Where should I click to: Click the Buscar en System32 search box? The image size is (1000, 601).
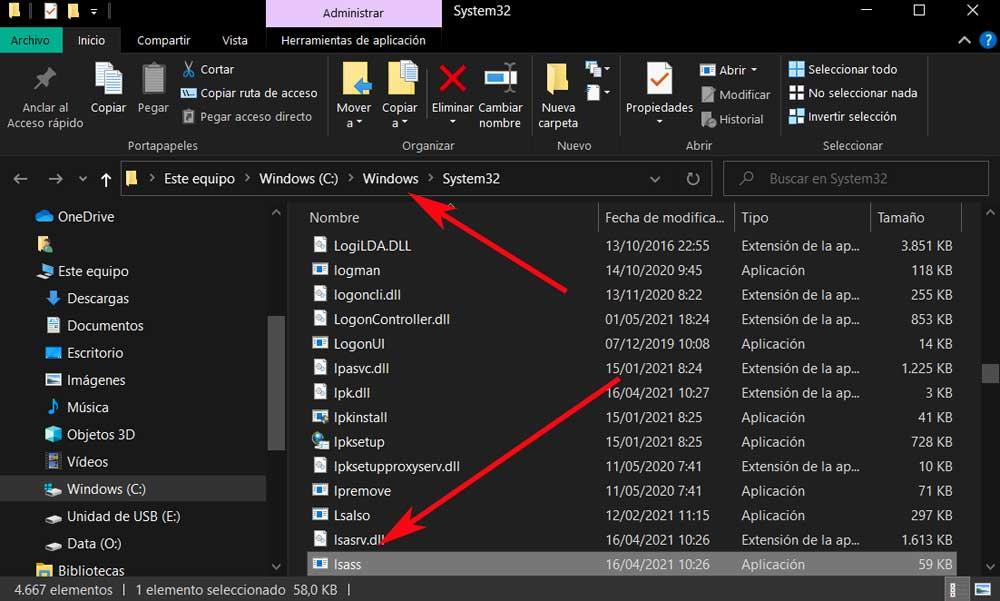[x=856, y=179]
